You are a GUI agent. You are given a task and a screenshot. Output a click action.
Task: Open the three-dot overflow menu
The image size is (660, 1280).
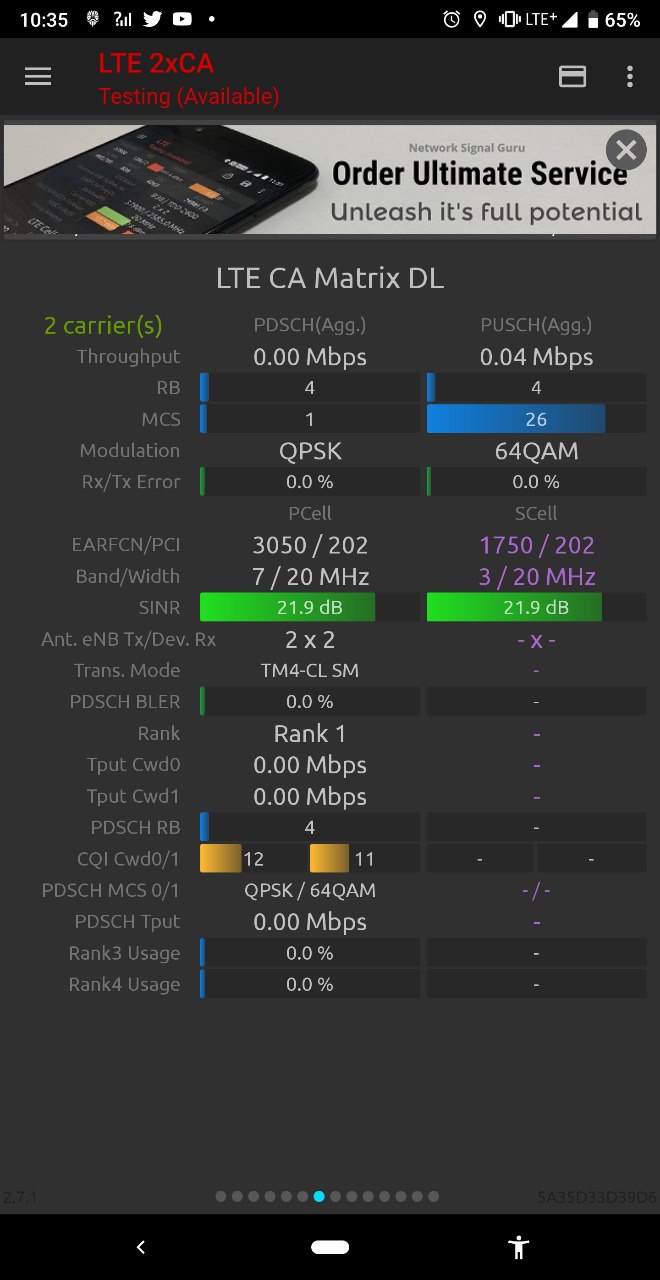629,77
